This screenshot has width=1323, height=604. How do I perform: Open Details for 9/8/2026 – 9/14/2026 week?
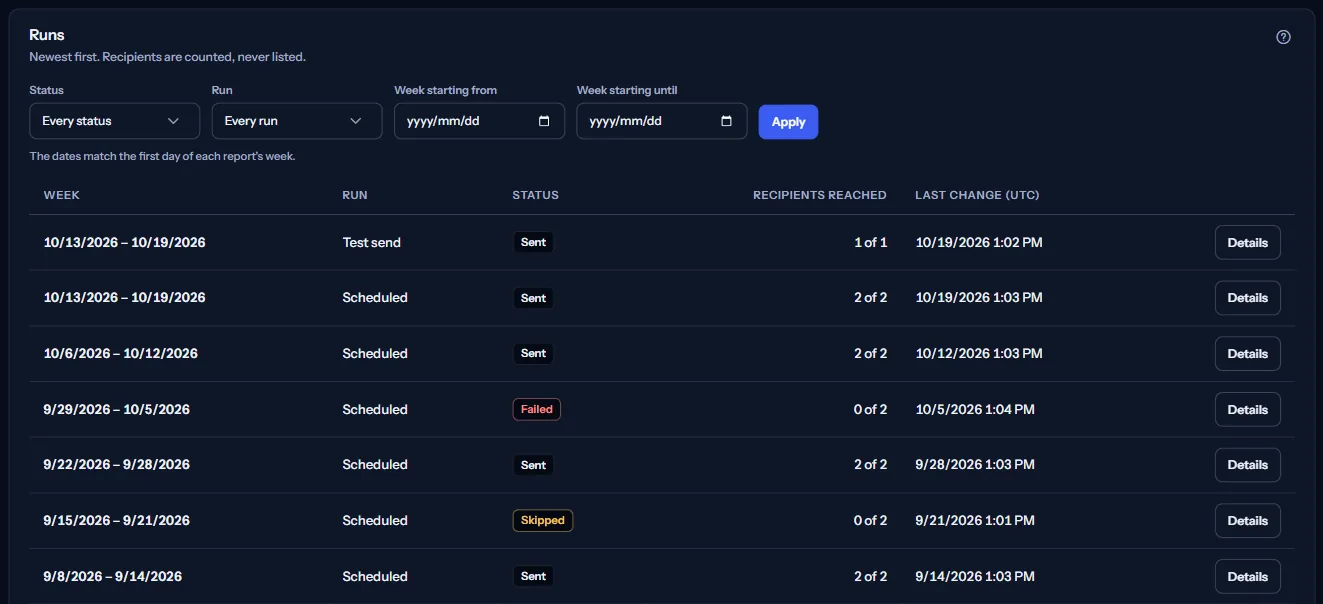[1247, 576]
